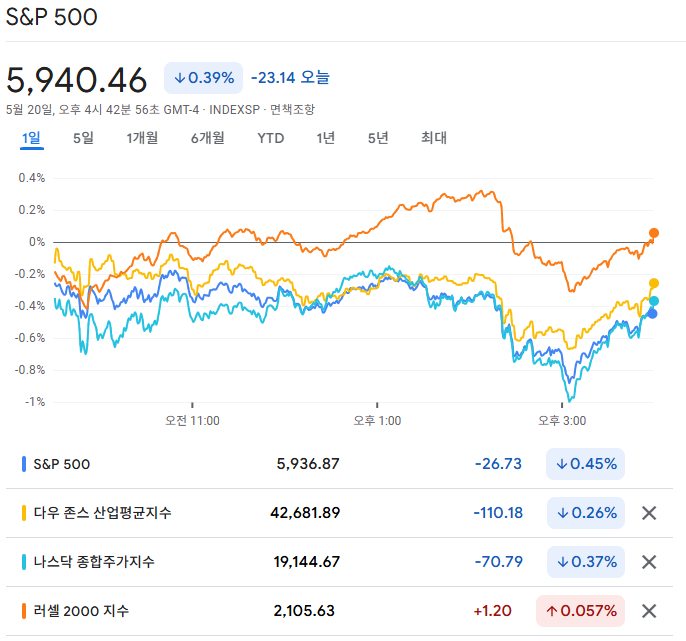Show the 최대 range chart
Image resolution: width=686 pixels, height=641 pixels.
(x=434, y=138)
